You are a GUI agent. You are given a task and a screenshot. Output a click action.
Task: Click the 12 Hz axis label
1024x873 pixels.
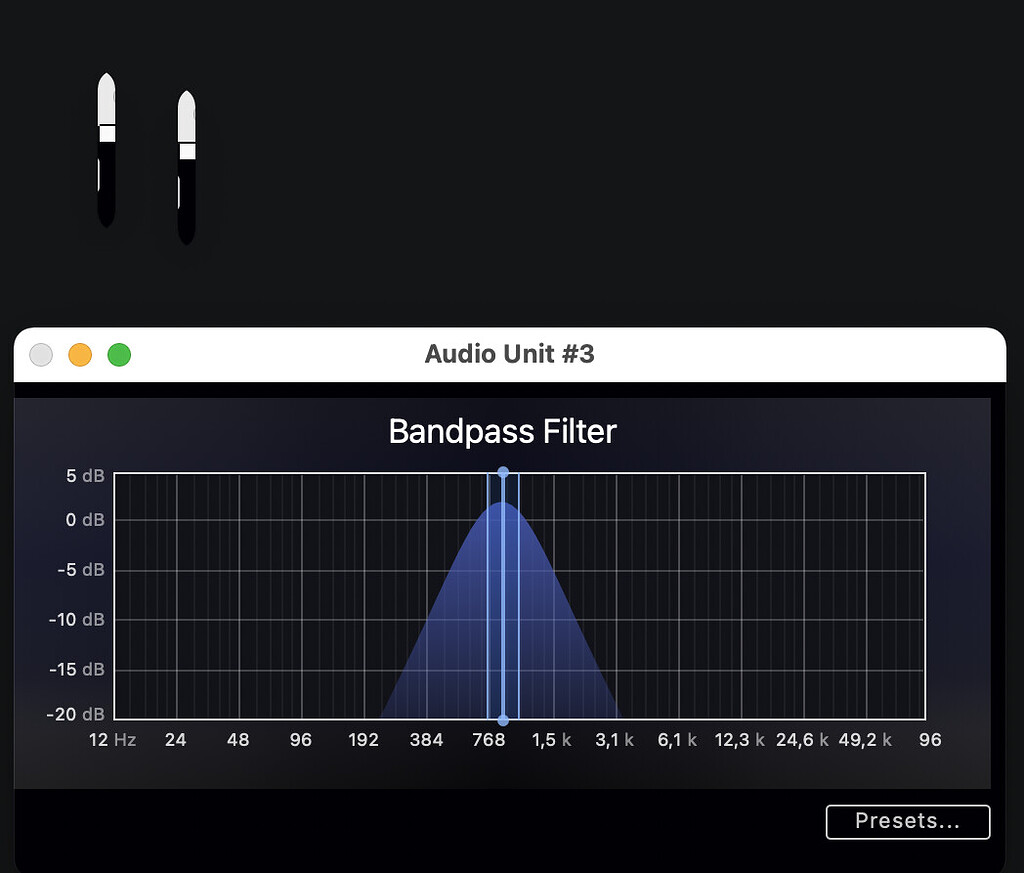coord(111,740)
